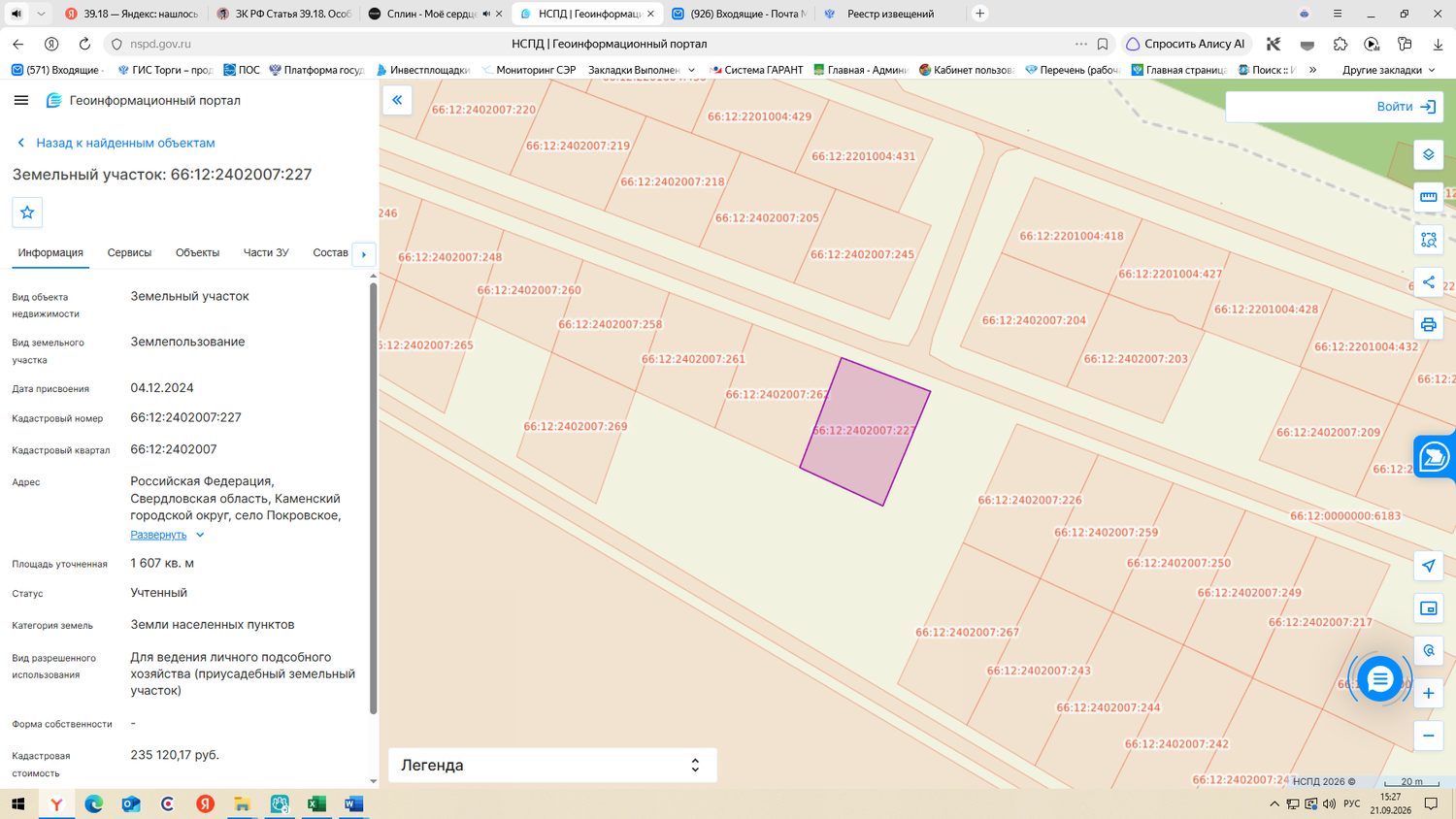Add parcel to favorites with star icon
This screenshot has height=819, width=1456.
[27, 213]
